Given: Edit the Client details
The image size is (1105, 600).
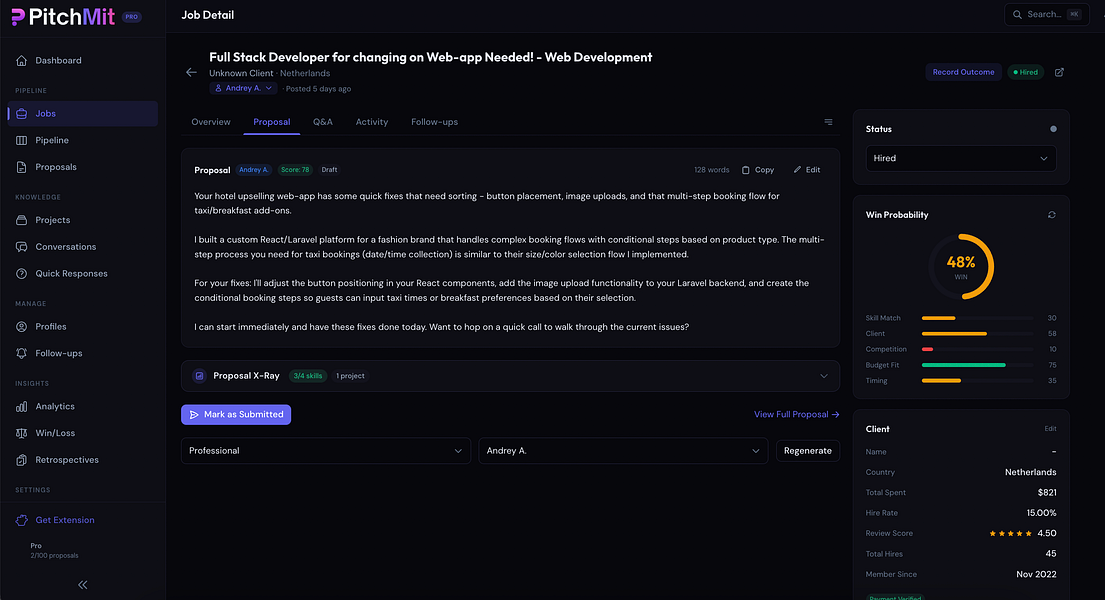Looking at the screenshot, I should [x=1050, y=429].
